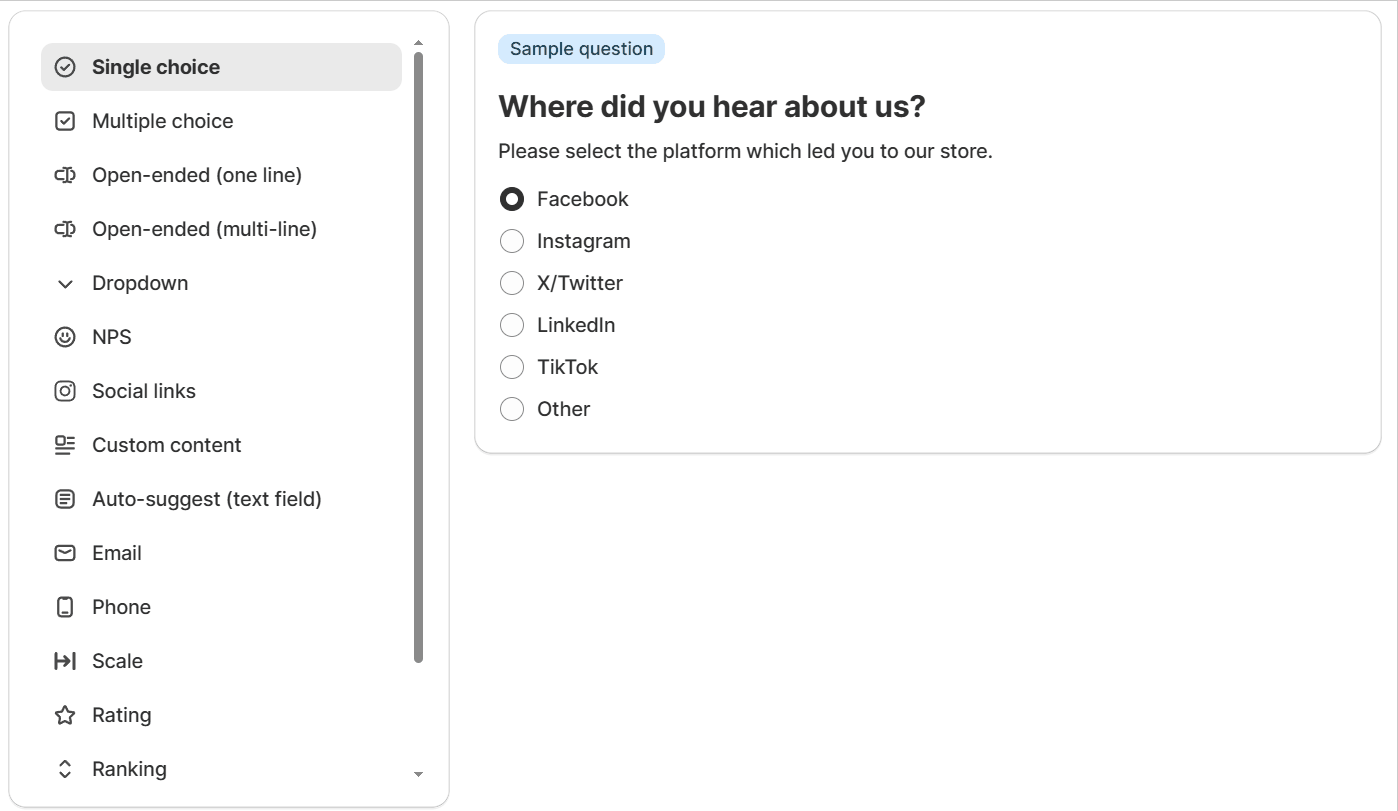Pick the LinkedIn radio button
Screen dimensions: 1398x811
pyautogui.click(x=512, y=325)
